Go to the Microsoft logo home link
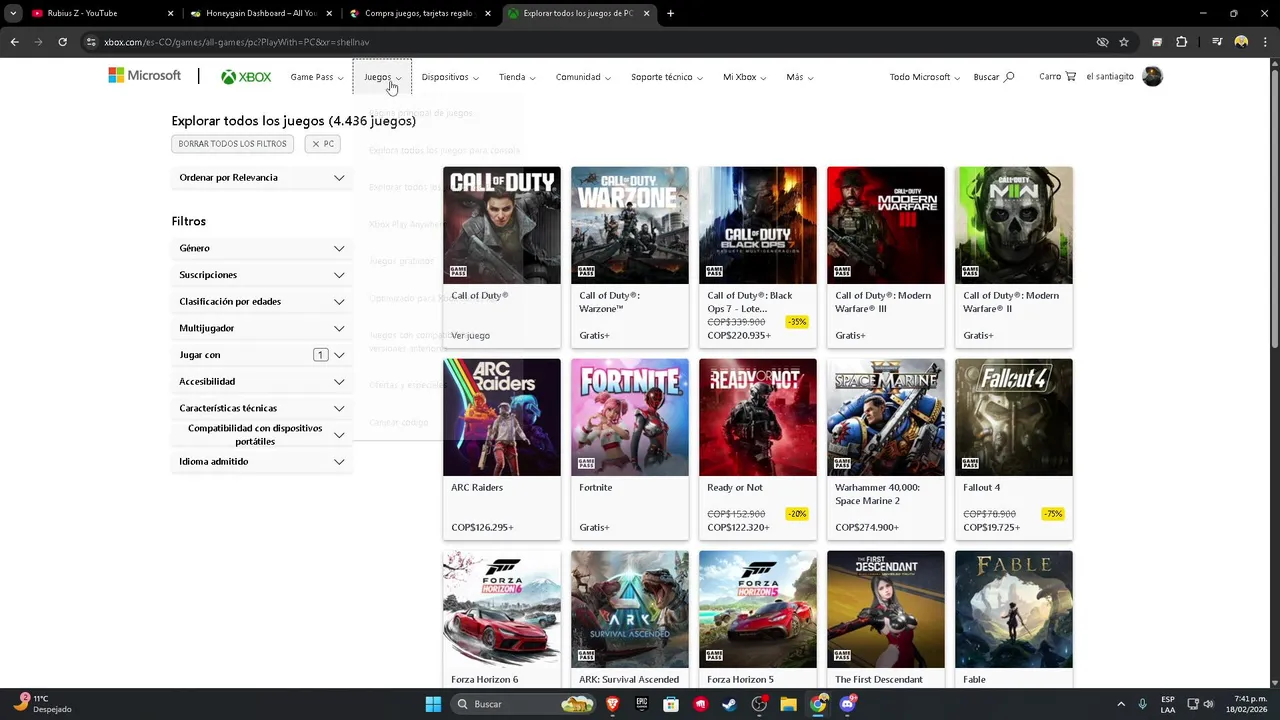Image resolution: width=1280 pixels, height=720 pixels. 145,76
